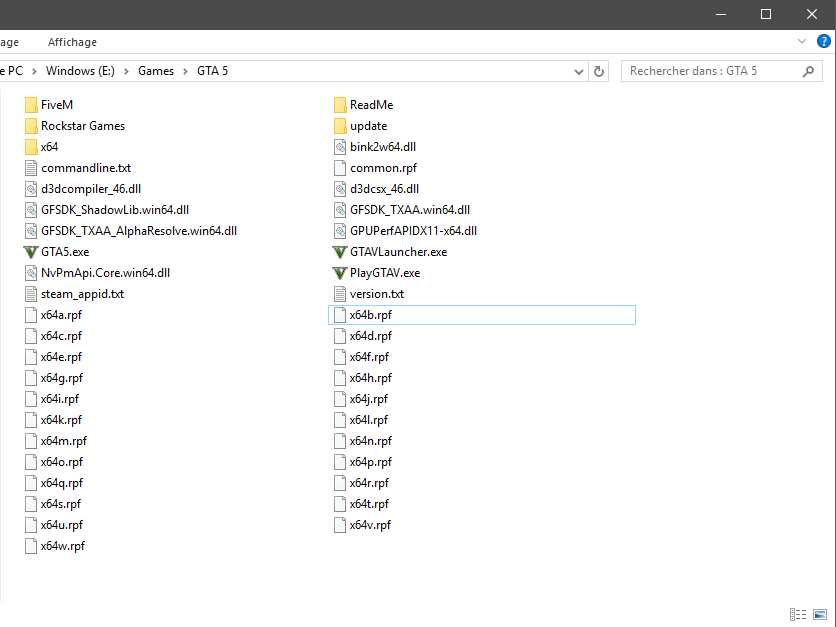Click the search magnifier icon
The height and width of the screenshot is (627, 836).
click(x=808, y=71)
